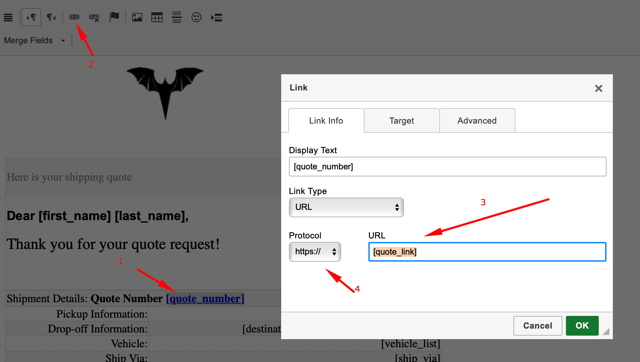
Task: Set right-to-left text direction
Action: [x=51, y=18]
